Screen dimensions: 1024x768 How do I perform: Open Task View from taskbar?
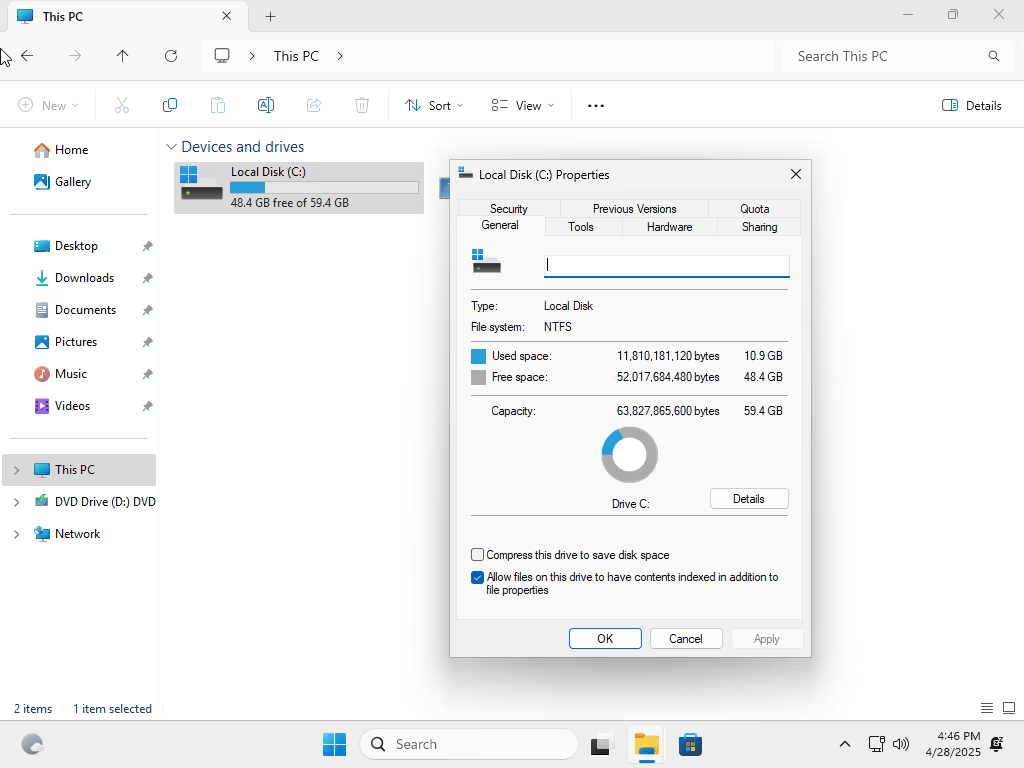pyautogui.click(x=601, y=744)
